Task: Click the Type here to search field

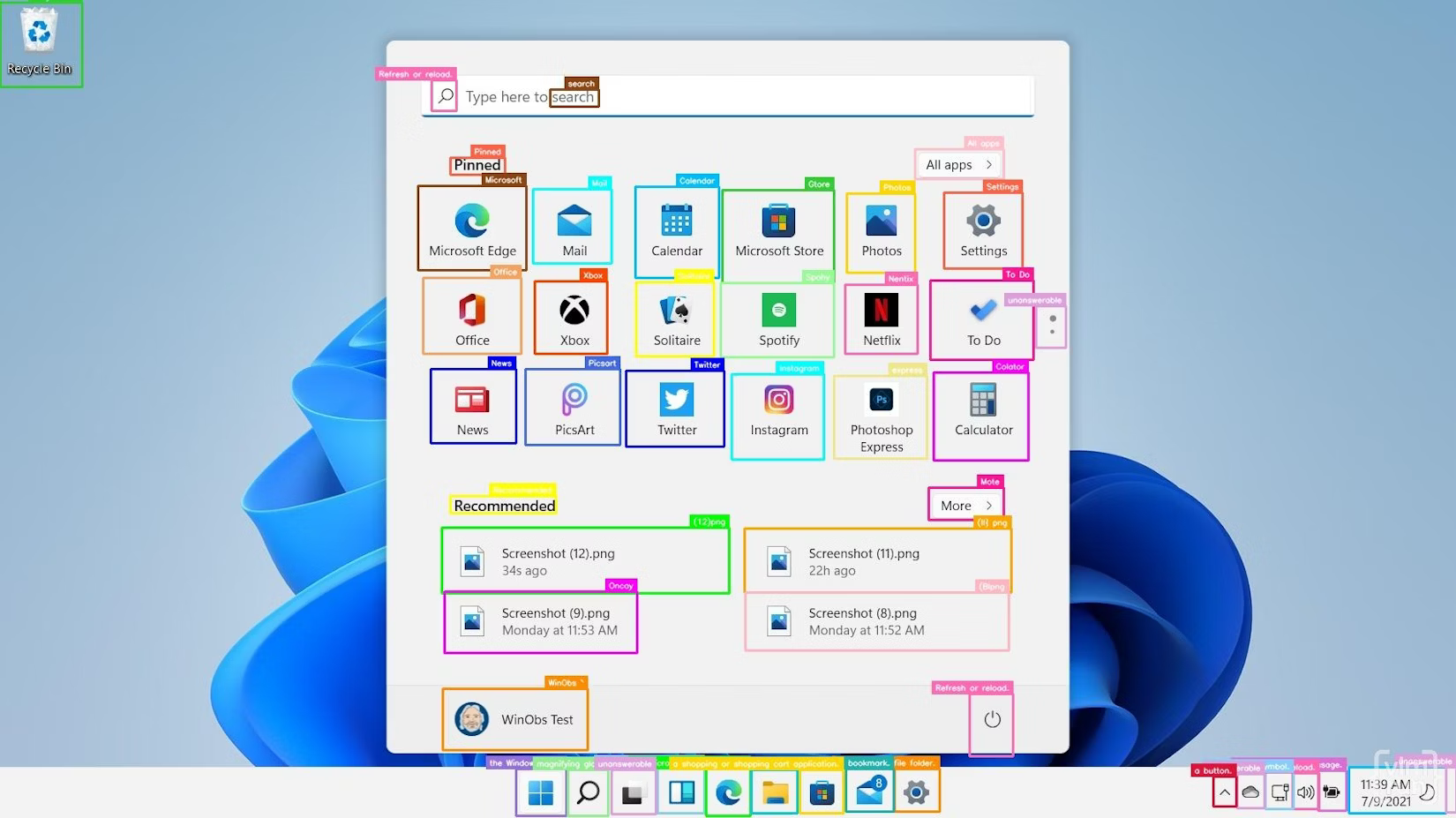Action: click(x=741, y=97)
